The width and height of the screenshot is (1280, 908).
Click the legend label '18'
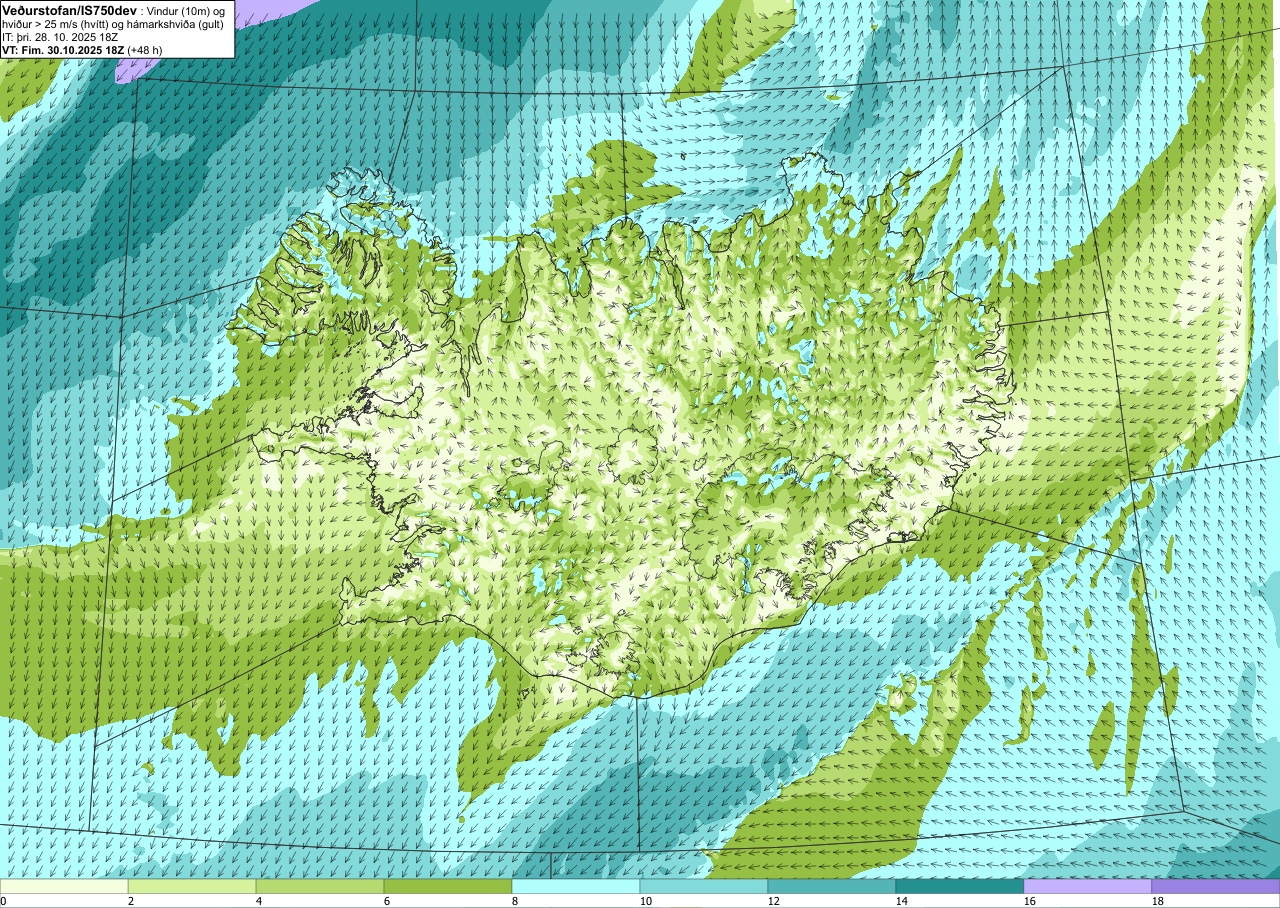pyautogui.click(x=1158, y=901)
